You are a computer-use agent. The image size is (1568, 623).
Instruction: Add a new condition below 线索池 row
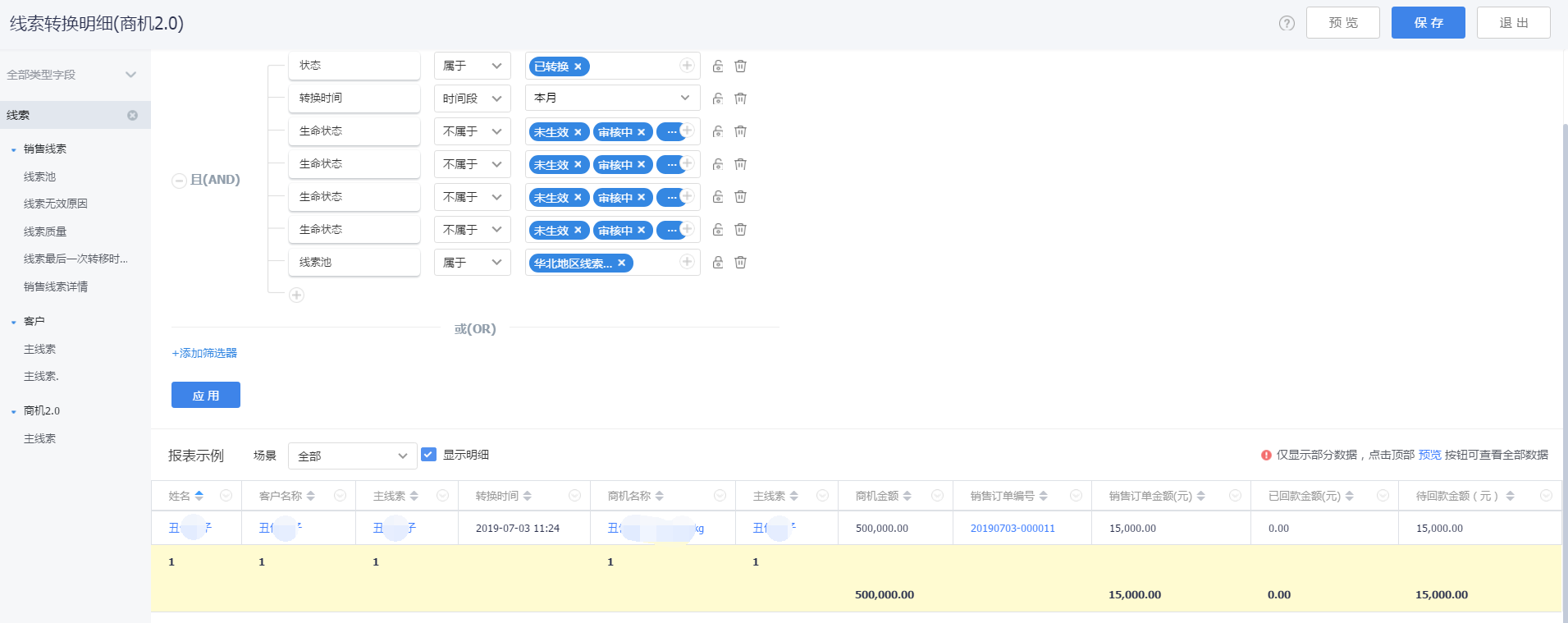click(297, 295)
